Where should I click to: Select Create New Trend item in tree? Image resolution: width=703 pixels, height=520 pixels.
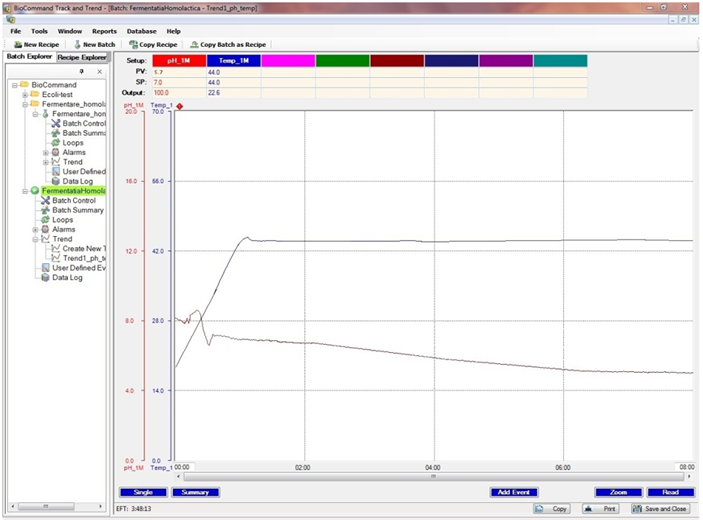click(x=57, y=248)
